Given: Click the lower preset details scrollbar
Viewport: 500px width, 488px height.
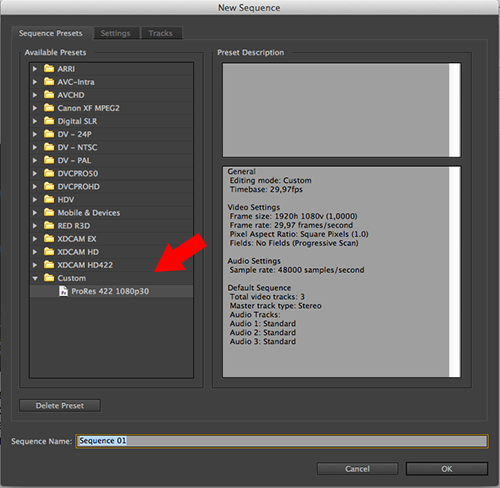Looking at the screenshot, I should point(455,272).
